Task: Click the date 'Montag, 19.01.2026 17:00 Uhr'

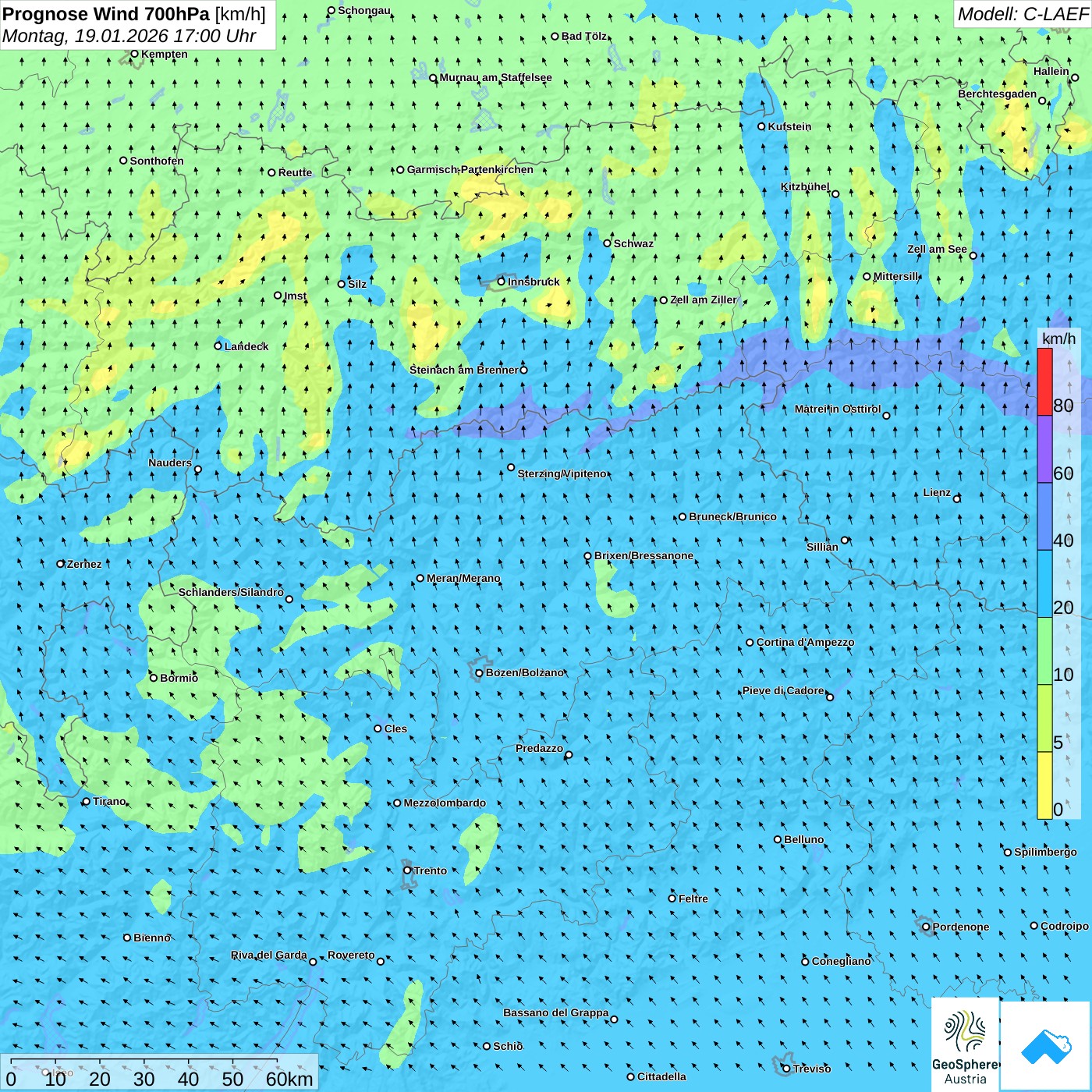Action: pos(129,36)
